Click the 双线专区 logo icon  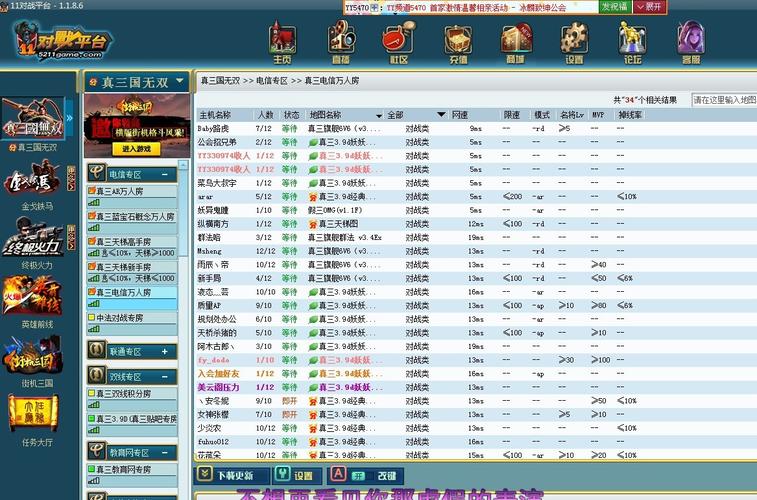(97, 375)
